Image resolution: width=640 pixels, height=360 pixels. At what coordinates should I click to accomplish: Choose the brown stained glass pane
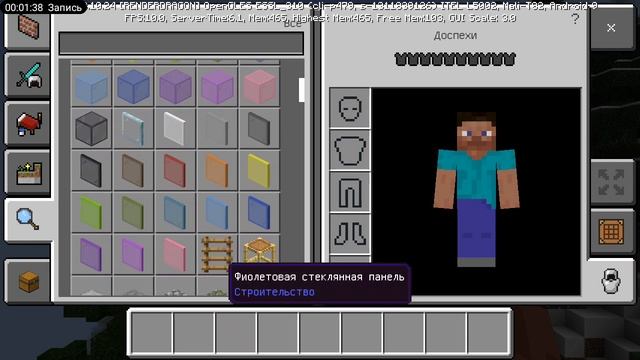coord(133,170)
